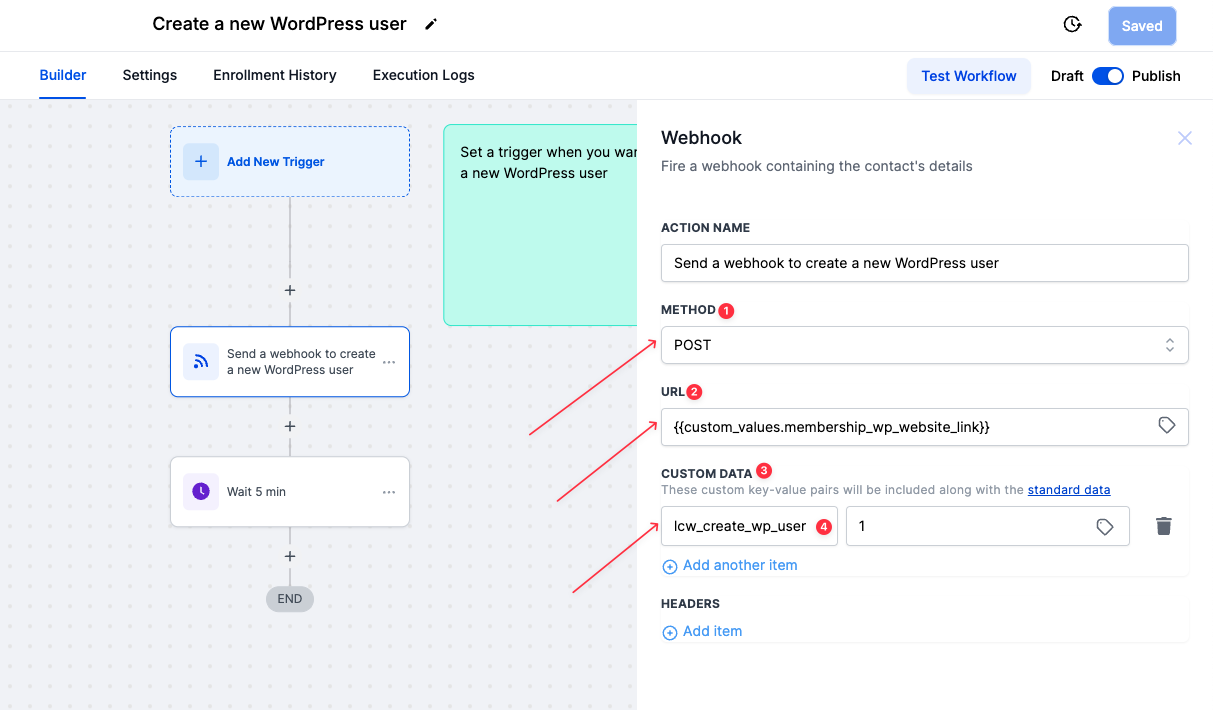Close the Webhook panel

click(x=1184, y=139)
